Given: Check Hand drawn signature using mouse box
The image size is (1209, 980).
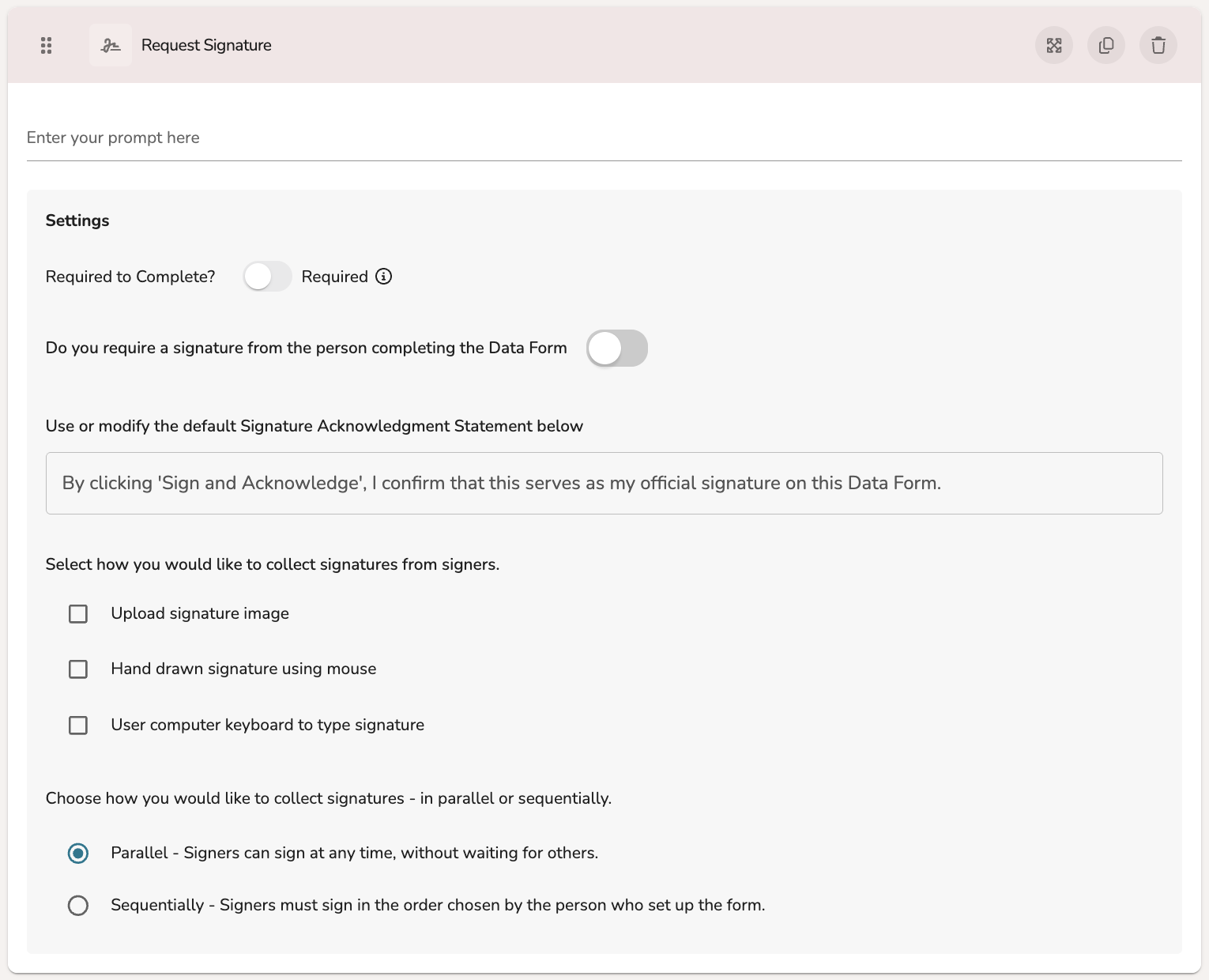Looking at the screenshot, I should pos(78,669).
